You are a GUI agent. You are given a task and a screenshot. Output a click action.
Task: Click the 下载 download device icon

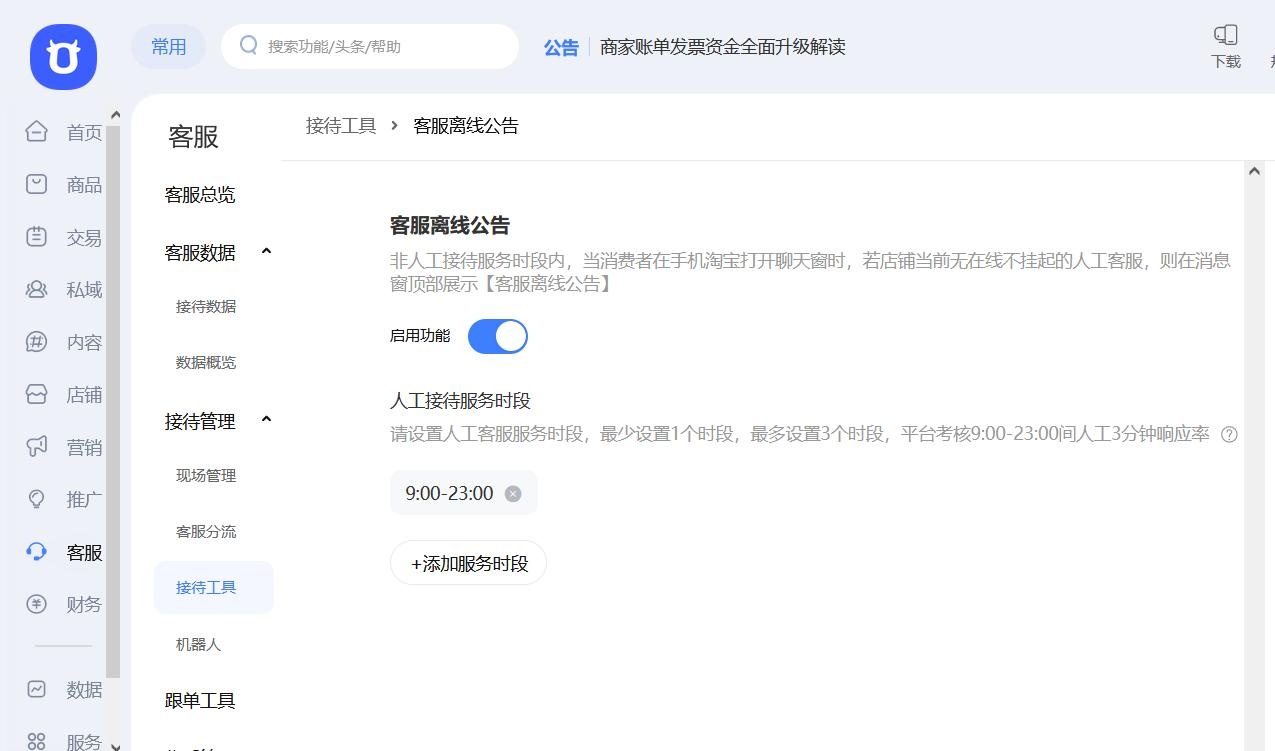[x=1226, y=35]
